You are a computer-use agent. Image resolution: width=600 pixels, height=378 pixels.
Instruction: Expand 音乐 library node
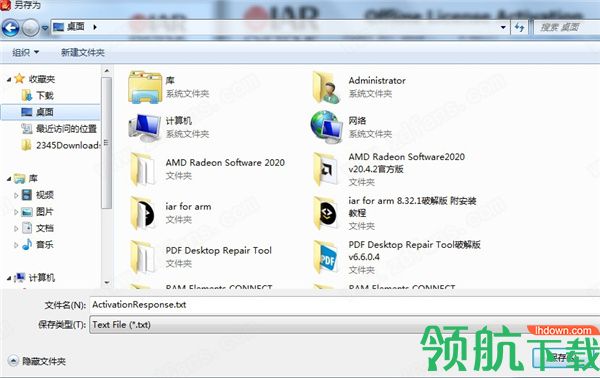pos(16,245)
